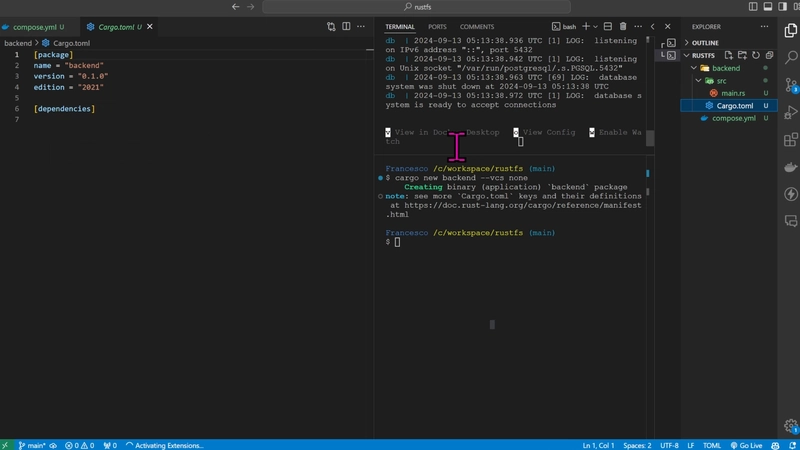This screenshot has height=450, width=800.
Task: Click the main branch indicator in status bar
Action: click(x=32, y=445)
